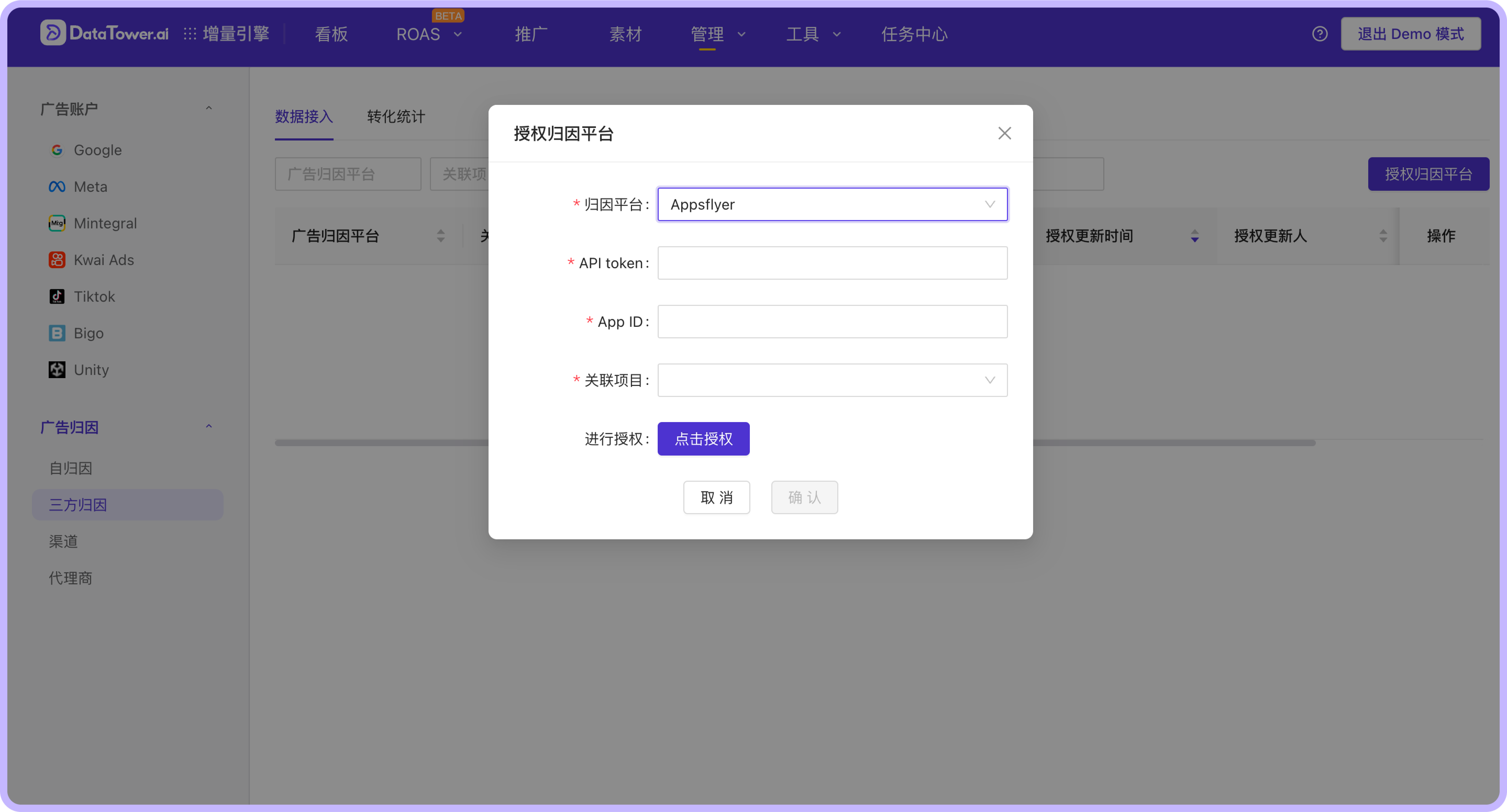Select 自归因 in the sidebar
1507x812 pixels.
(x=70, y=468)
